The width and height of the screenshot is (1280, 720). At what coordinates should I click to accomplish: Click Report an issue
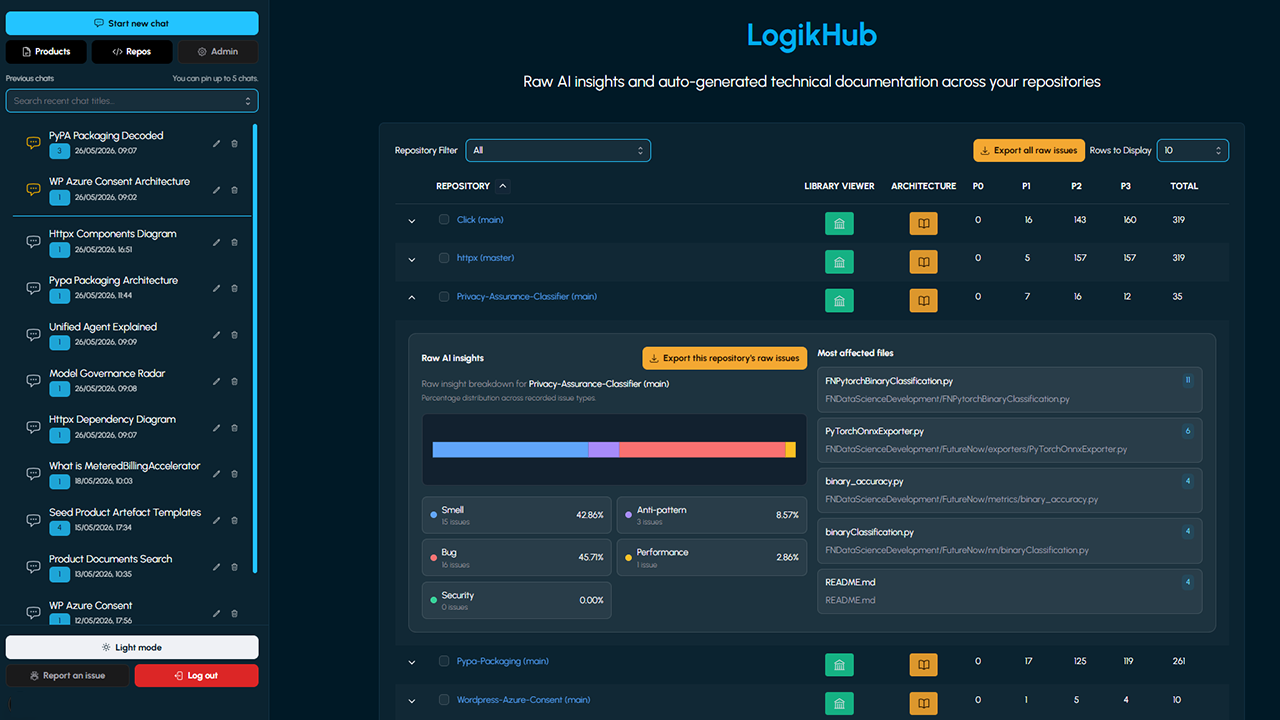68,676
